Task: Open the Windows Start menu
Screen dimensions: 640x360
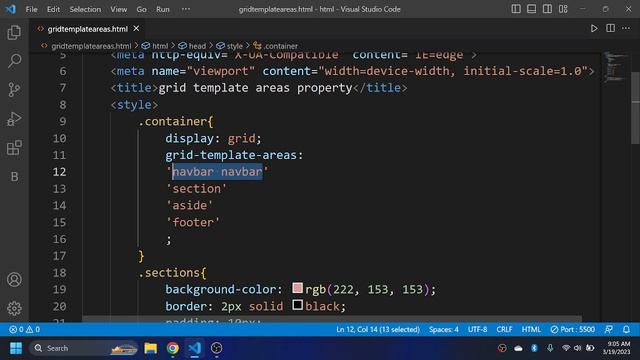Action: (x=16, y=348)
